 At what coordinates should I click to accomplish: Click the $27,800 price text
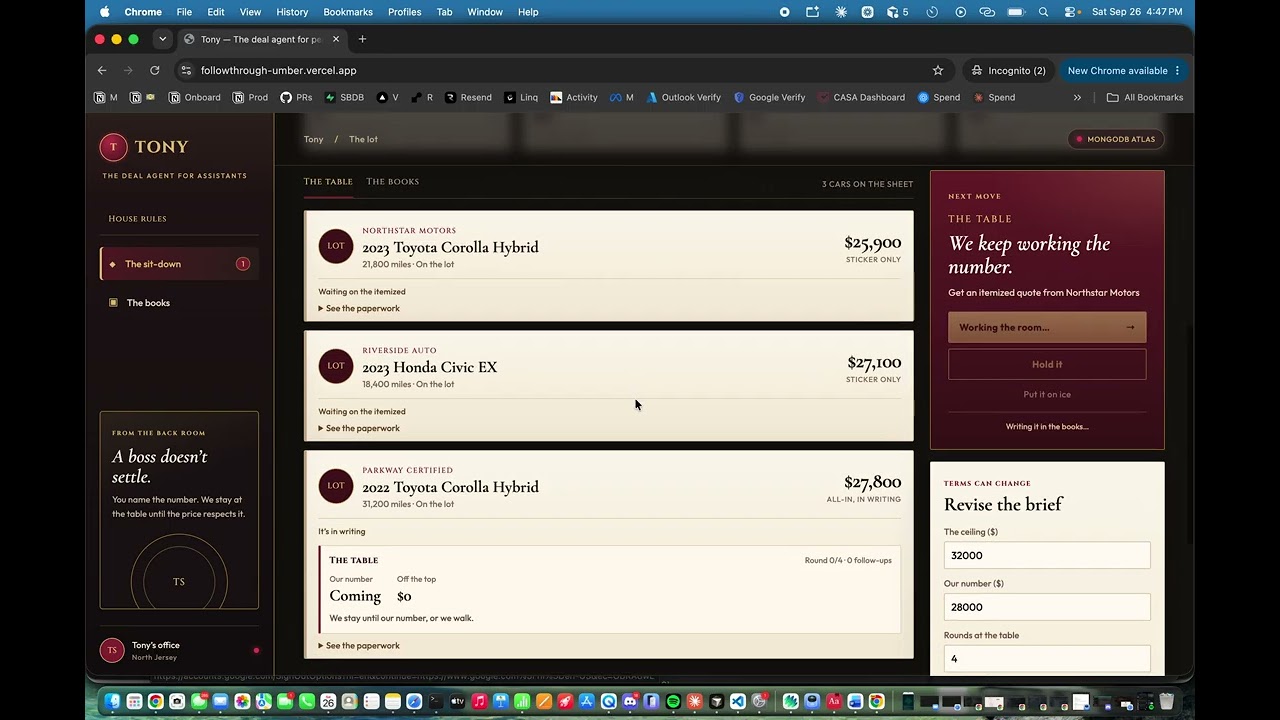coord(872,483)
